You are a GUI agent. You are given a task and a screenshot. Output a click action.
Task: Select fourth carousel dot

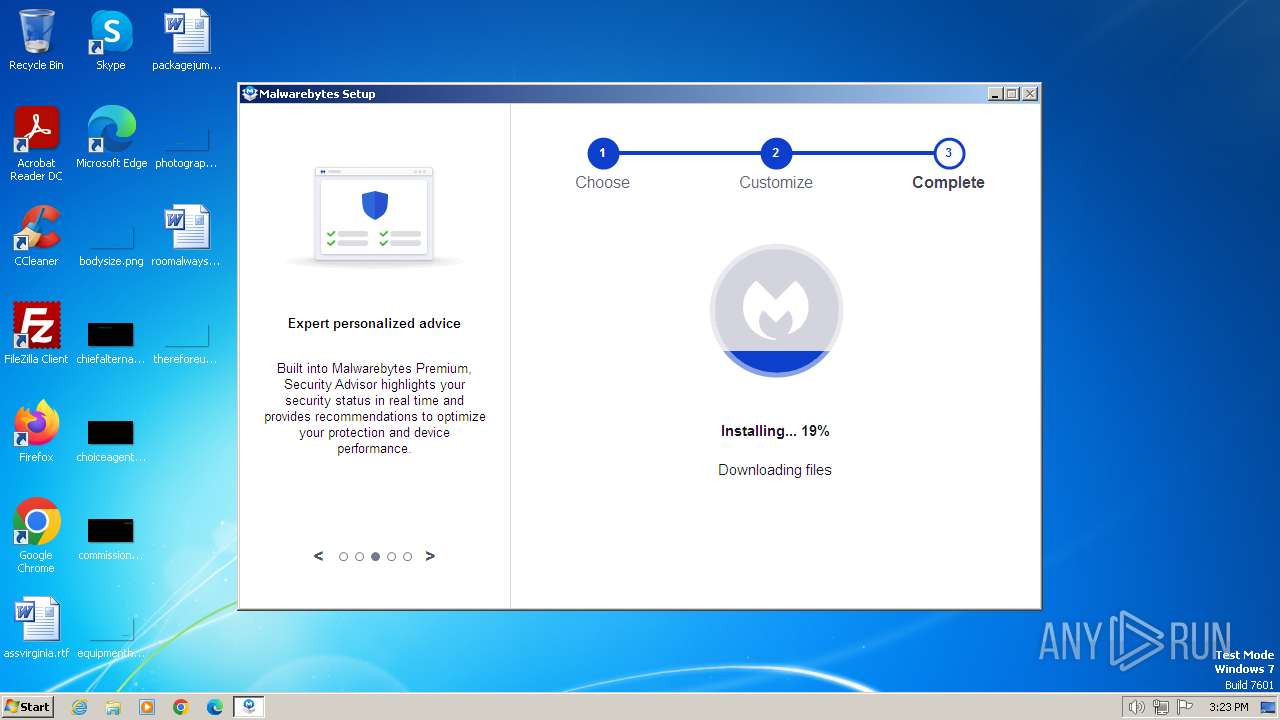tap(391, 557)
